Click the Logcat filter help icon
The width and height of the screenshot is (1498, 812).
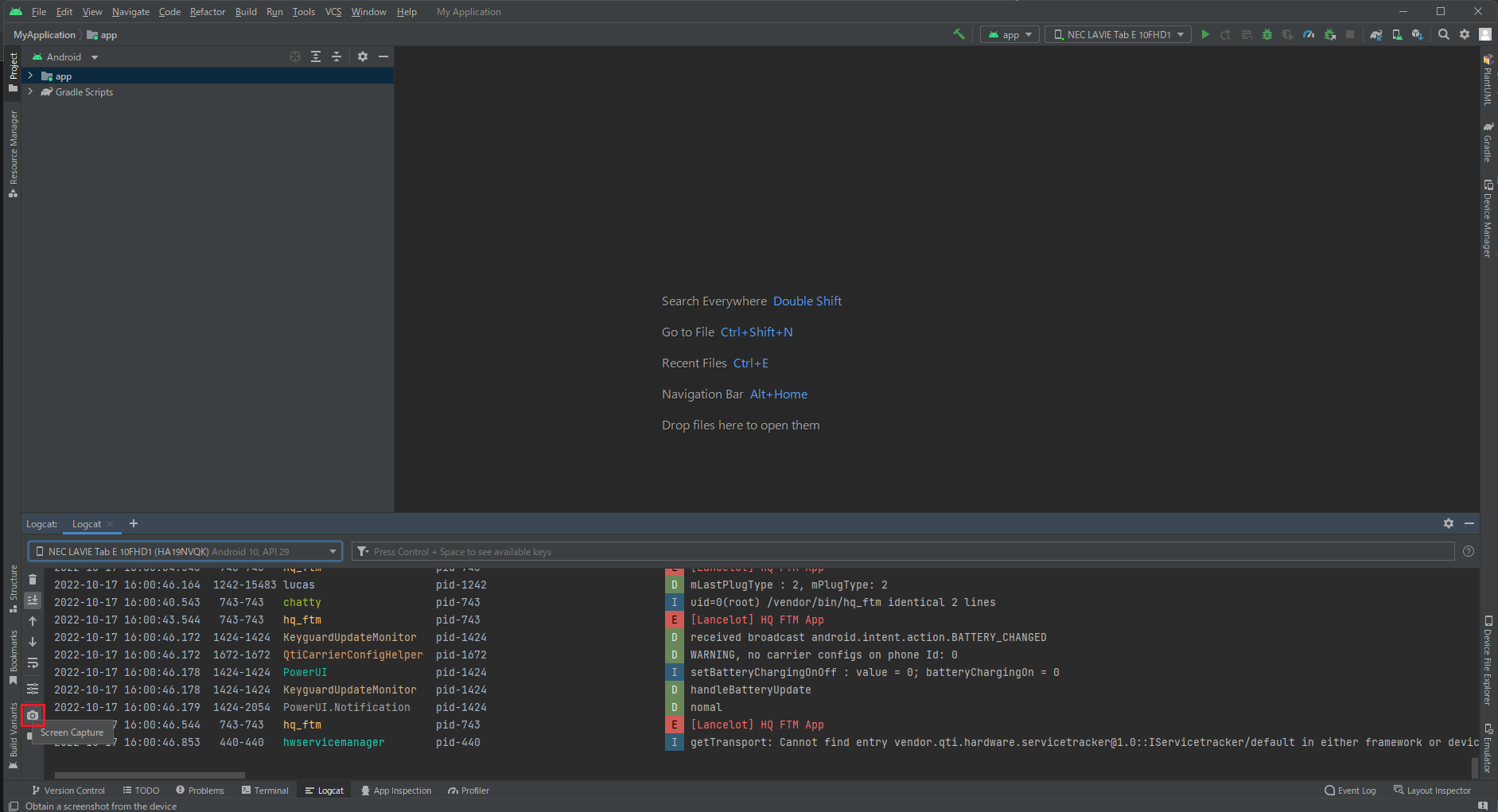(1469, 551)
